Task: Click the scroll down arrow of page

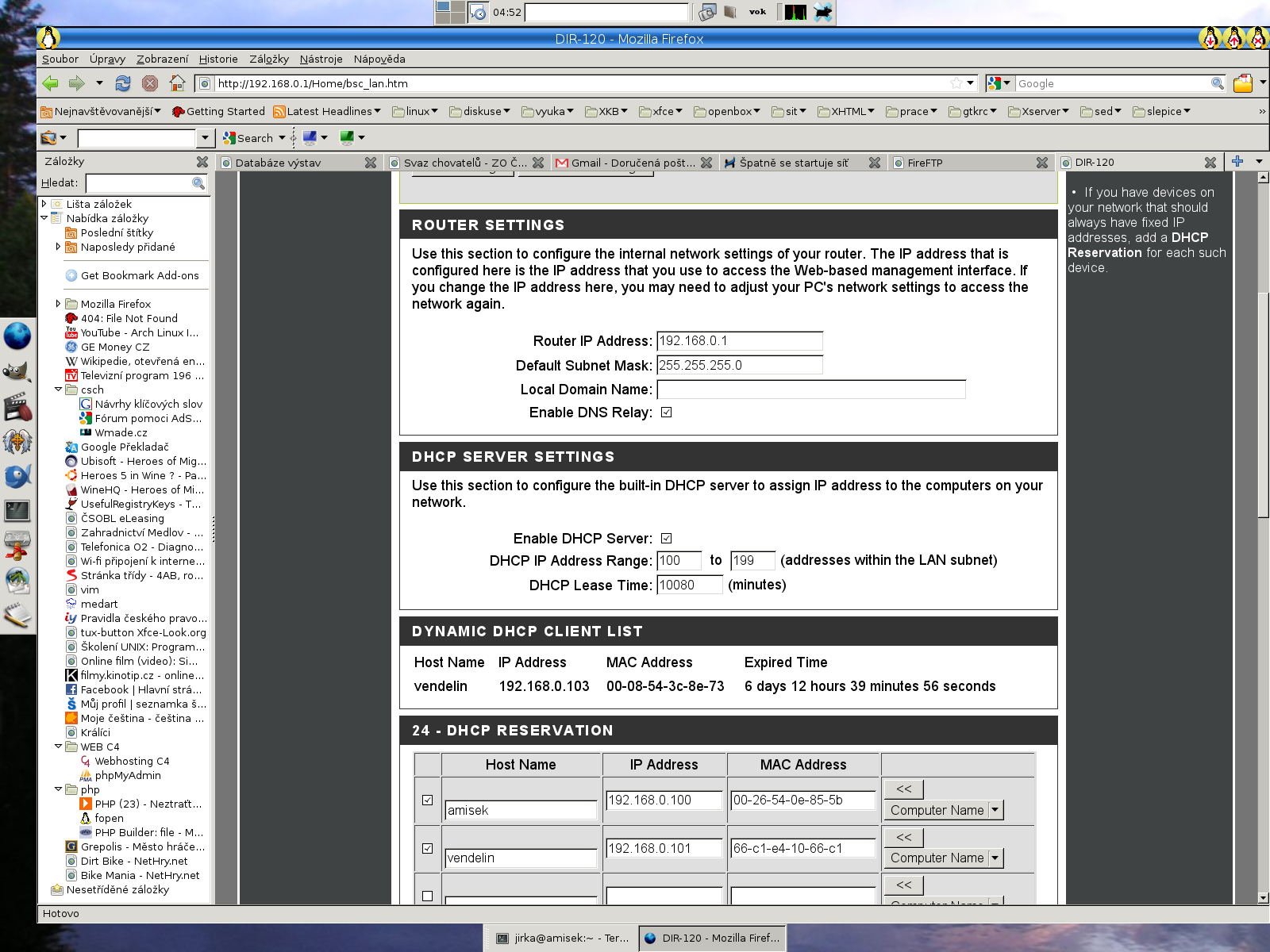Action: [1263, 898]
